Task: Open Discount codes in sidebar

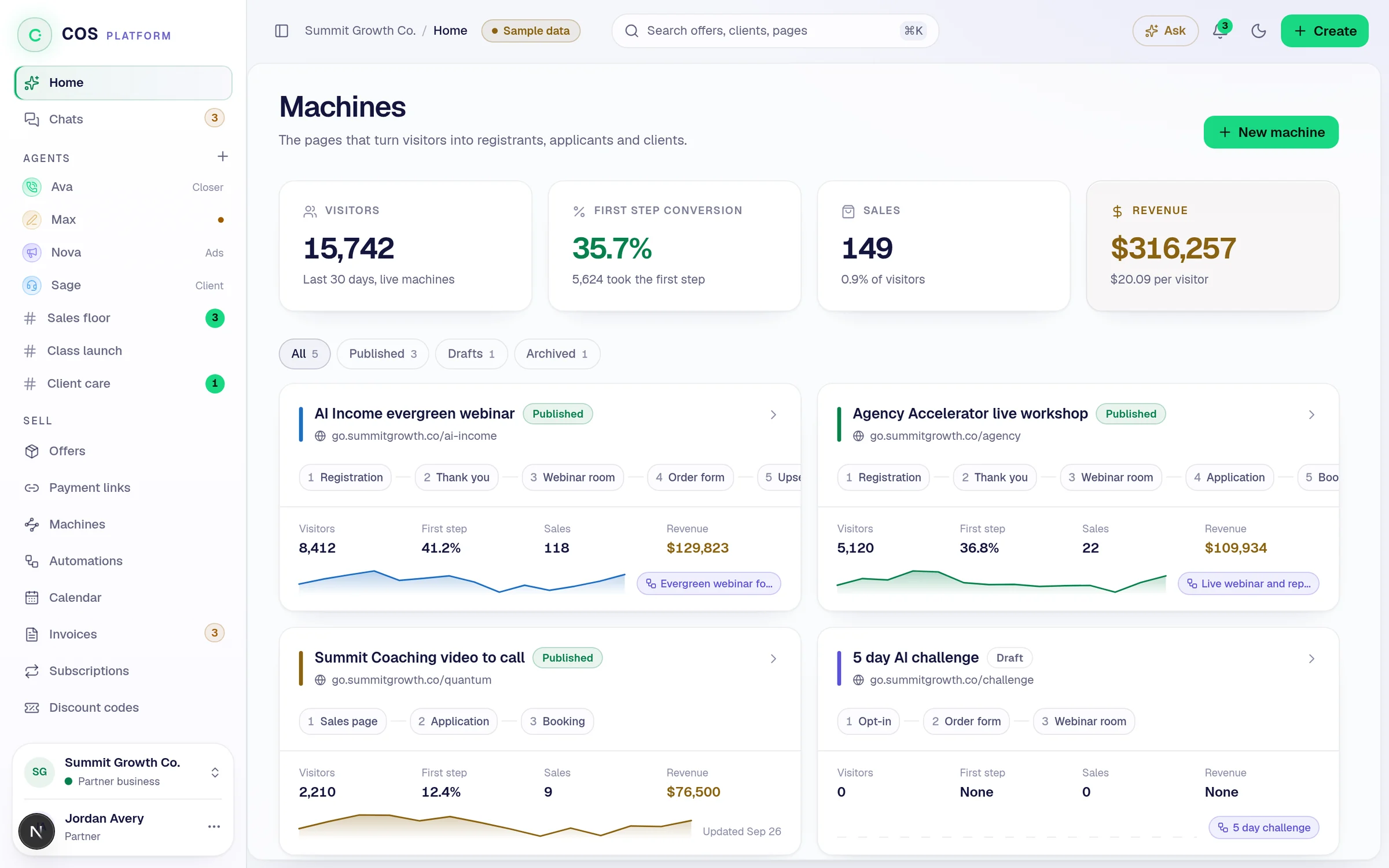Action: pos(123,708)
